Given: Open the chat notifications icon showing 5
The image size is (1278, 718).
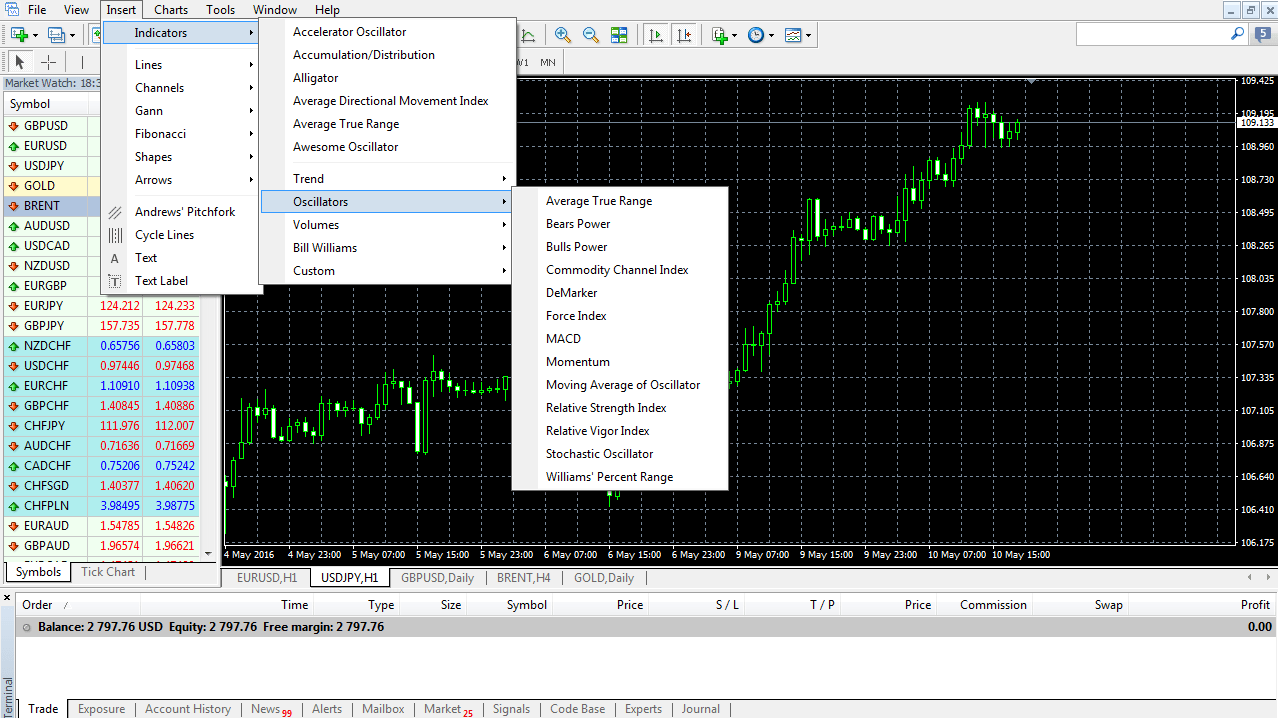Looking at the screenshot, I should point(1264,34).
